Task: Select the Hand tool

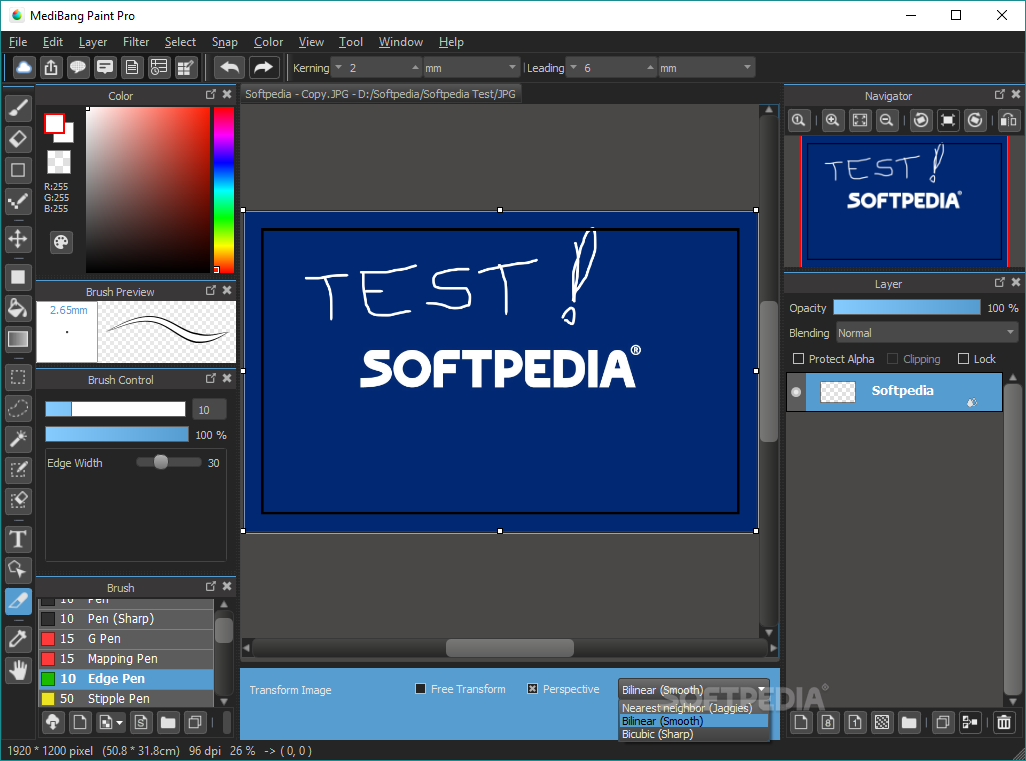Action: point(18,670)
